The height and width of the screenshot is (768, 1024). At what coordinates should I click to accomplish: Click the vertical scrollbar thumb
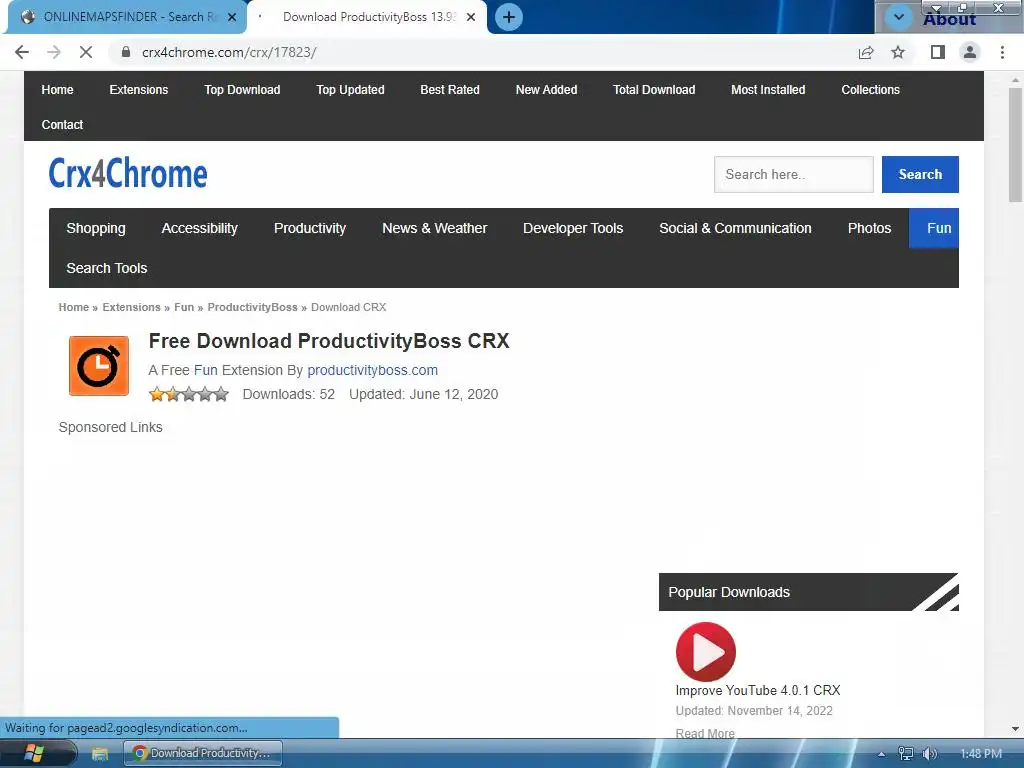pos(1015,145)
